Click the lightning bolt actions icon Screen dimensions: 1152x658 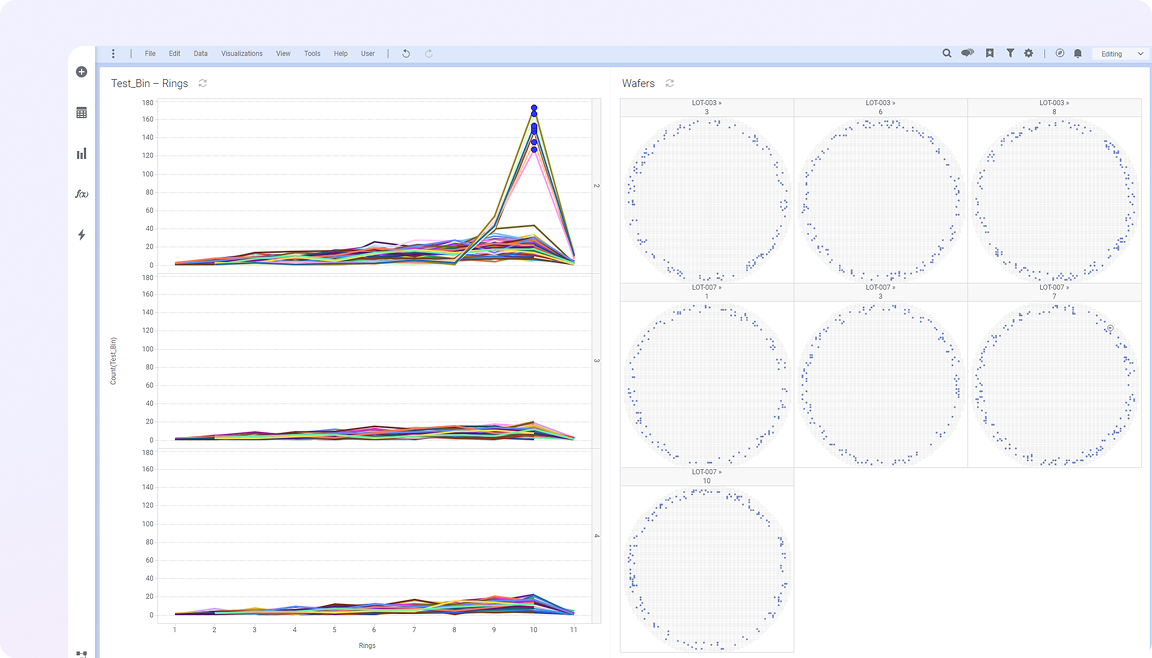click(x=82, y=235)
